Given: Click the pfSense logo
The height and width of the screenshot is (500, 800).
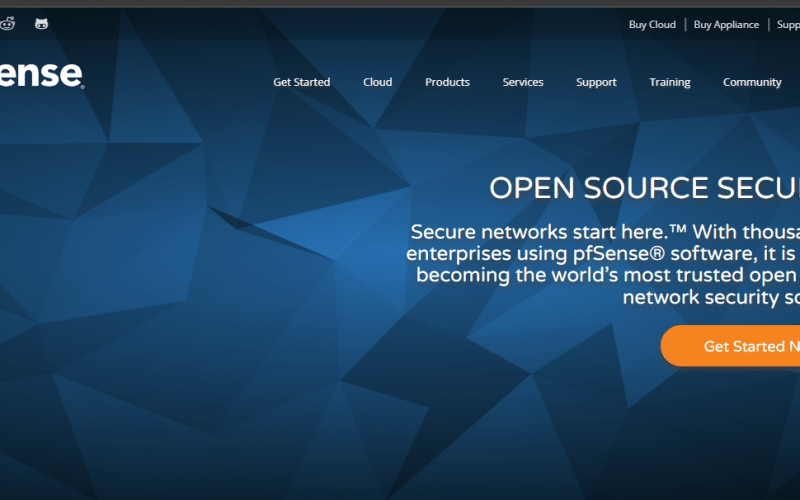Looking at the screenshot, I should click(42, 75).
